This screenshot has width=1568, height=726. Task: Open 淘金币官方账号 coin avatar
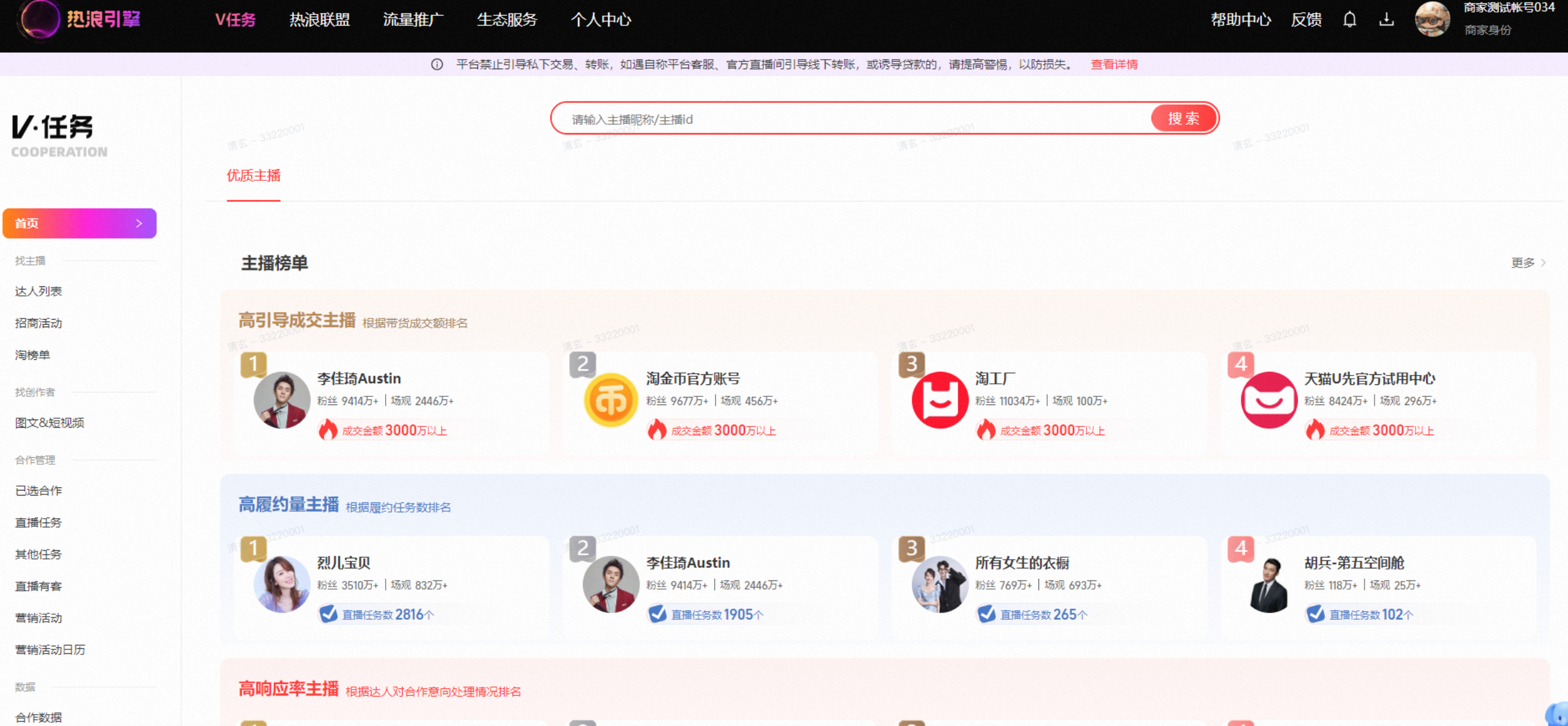click(x=611, y=400)
